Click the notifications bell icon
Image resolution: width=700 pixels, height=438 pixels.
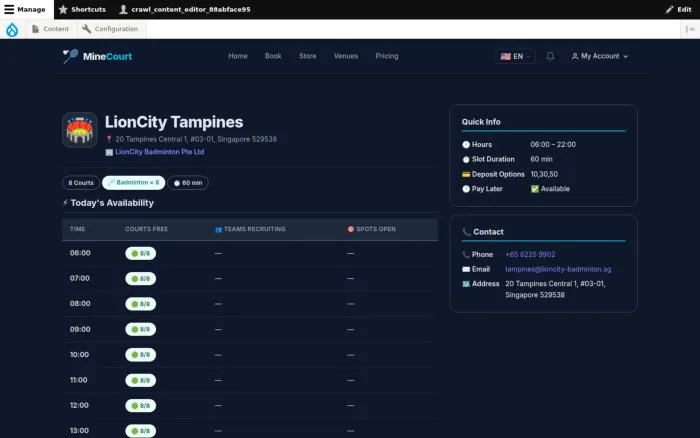point(550,56)
